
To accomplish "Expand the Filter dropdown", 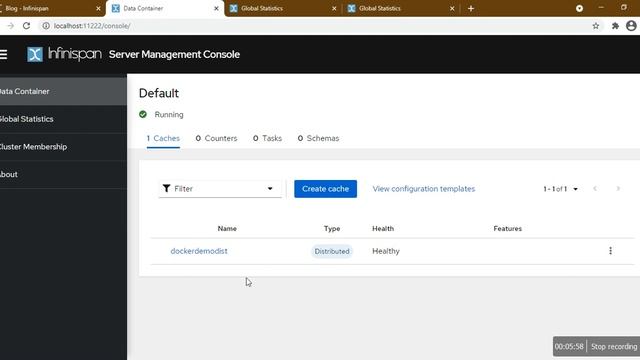I will coord(220,189).
